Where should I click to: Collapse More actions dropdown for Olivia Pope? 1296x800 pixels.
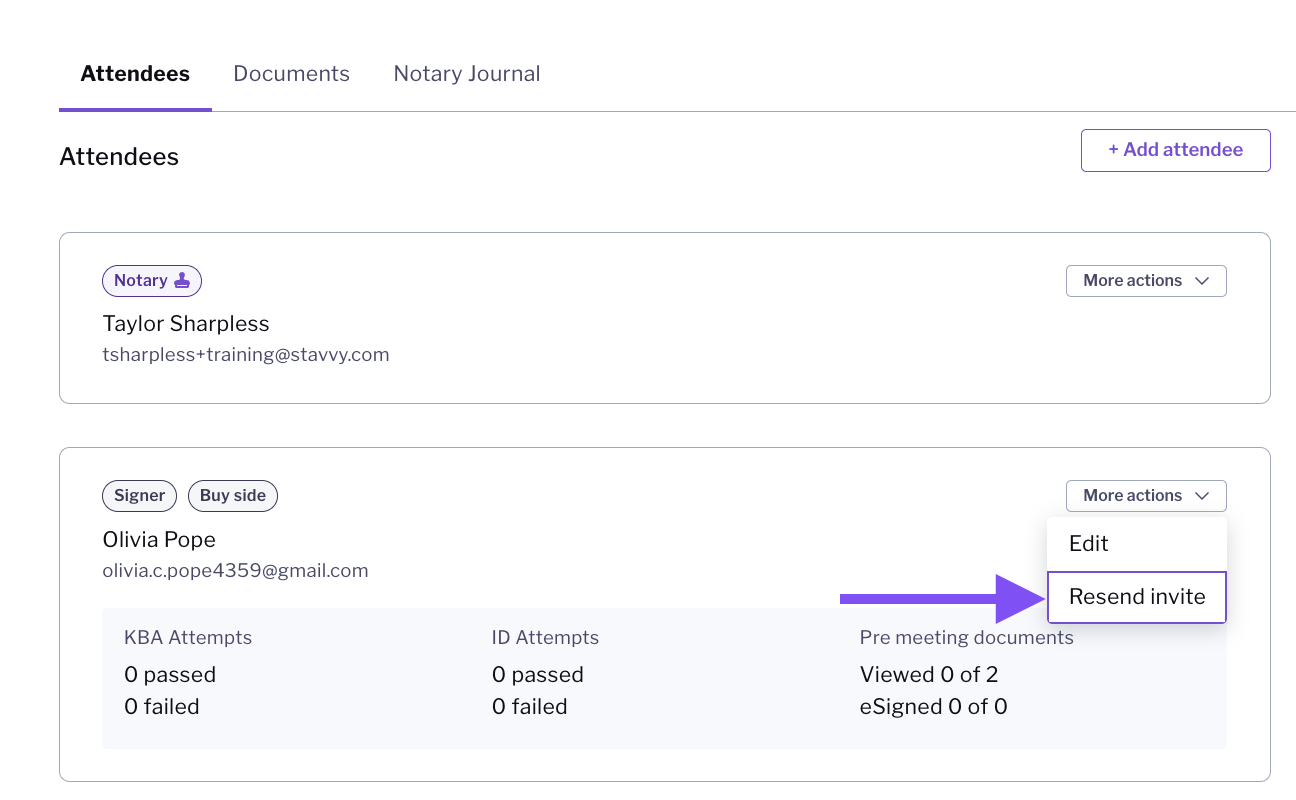pos(1146,496)
